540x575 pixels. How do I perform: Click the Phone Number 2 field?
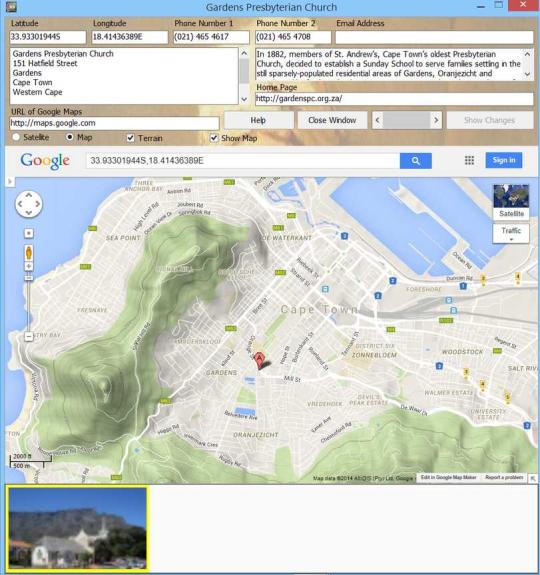(293, 37)
